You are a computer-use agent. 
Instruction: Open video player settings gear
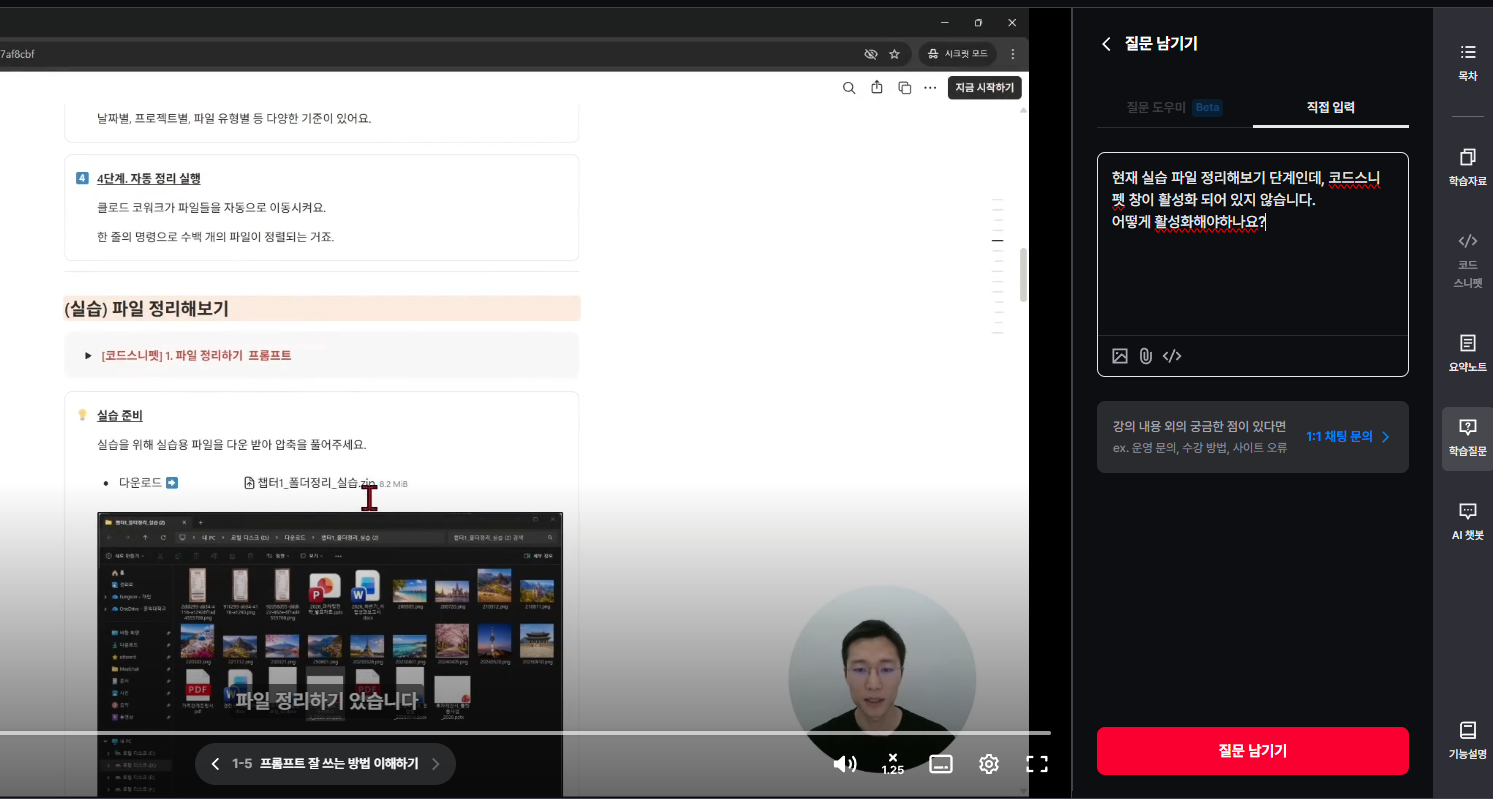pos(989,764)
